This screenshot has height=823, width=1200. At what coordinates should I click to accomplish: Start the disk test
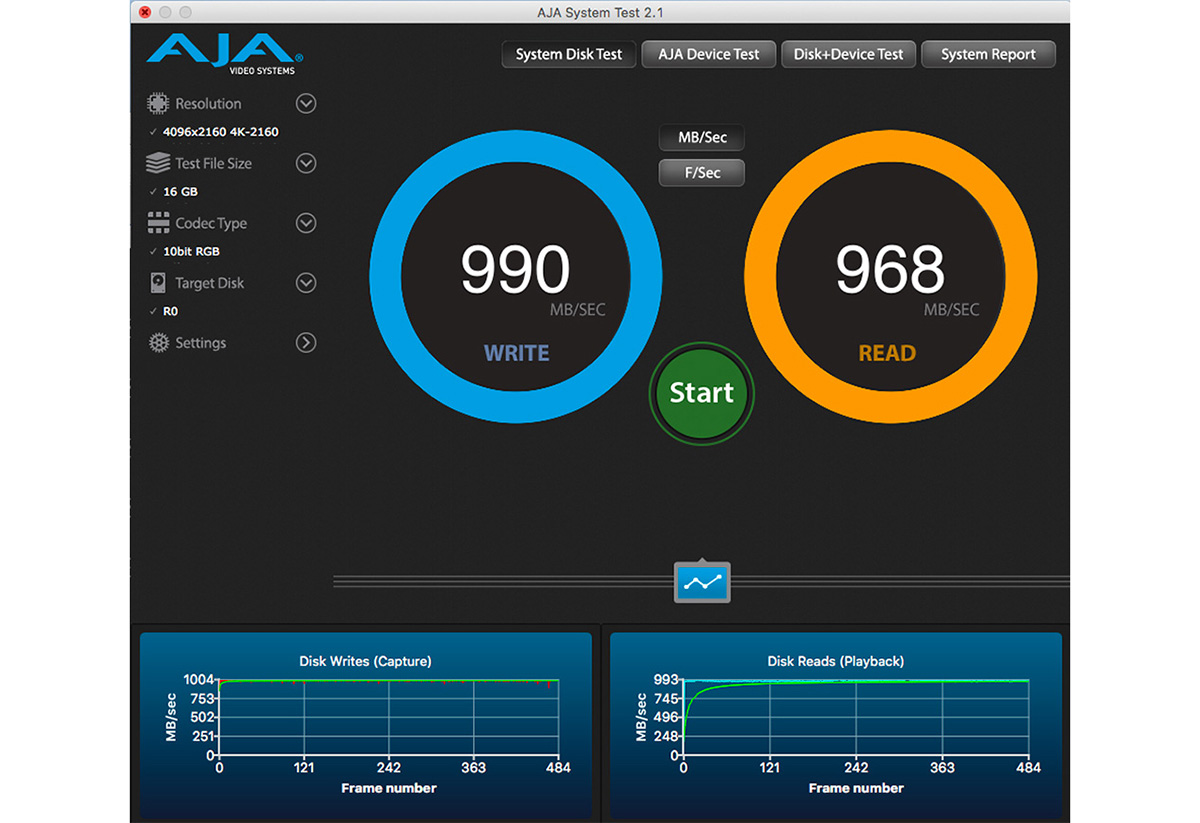pyautogui.click(x=702, y=393)
